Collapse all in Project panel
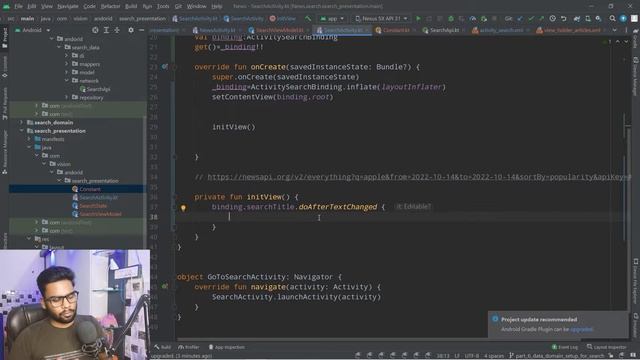The height and width of the screenshot is (360, 640). [x=117, y=30]
